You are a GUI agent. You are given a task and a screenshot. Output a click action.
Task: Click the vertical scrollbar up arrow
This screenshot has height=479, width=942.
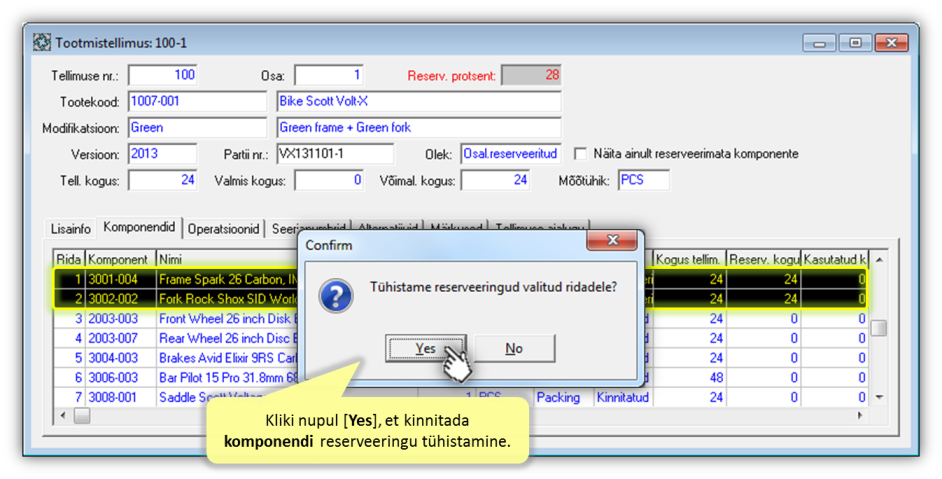pyautogui.click(x=879, y=260)
